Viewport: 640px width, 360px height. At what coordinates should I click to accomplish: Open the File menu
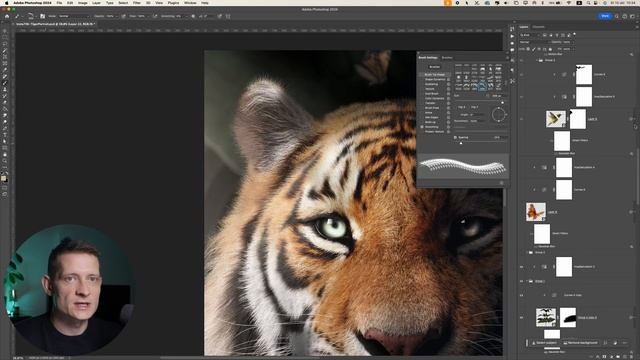coord(59,3)
